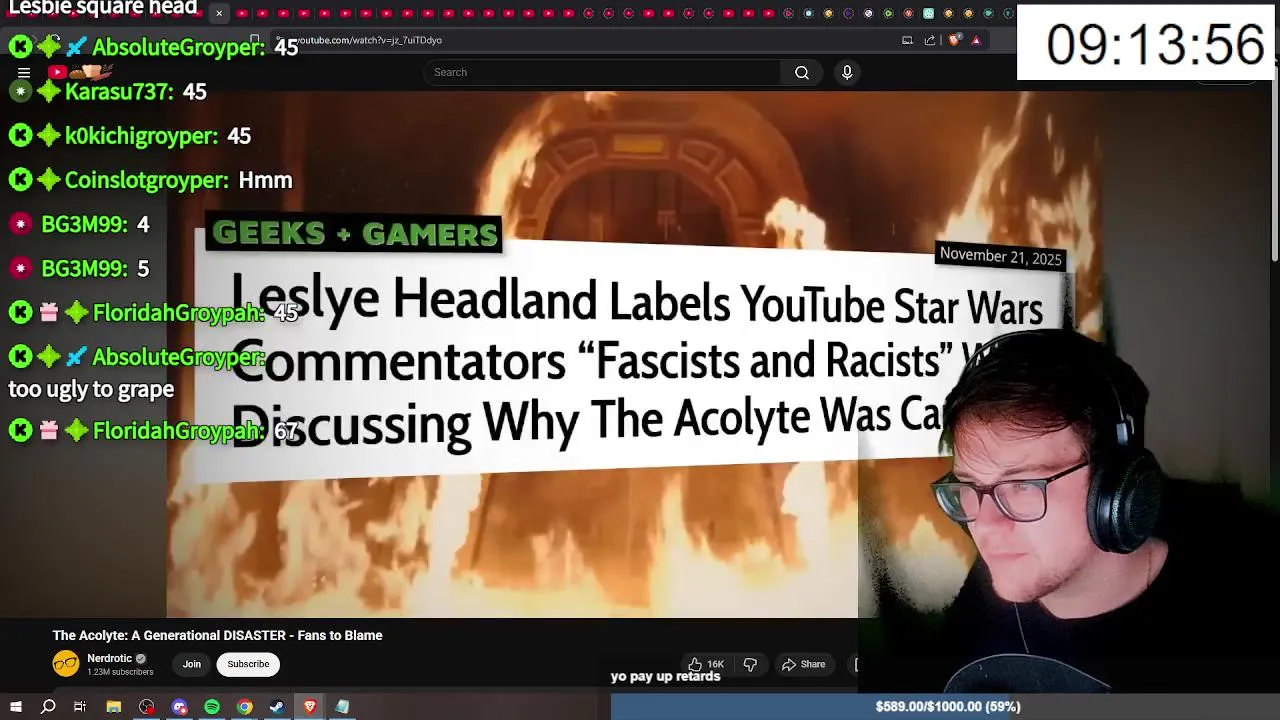Open taskbar app between File Explorer and Discord
This screenshot has height=720, width=1280.
coord(147,707)
